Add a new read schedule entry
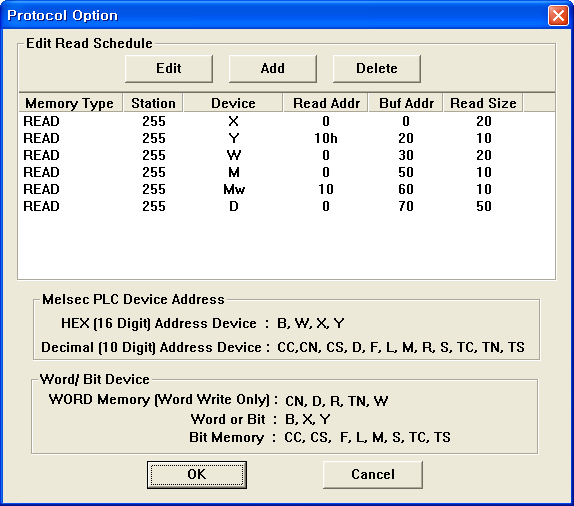Screen dimensions: 574x506 point(273,69)
